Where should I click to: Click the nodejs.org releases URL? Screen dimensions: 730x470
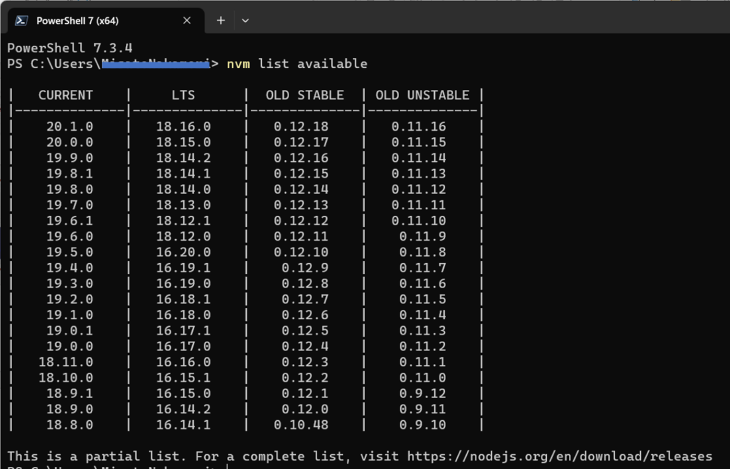click(560, 456)
